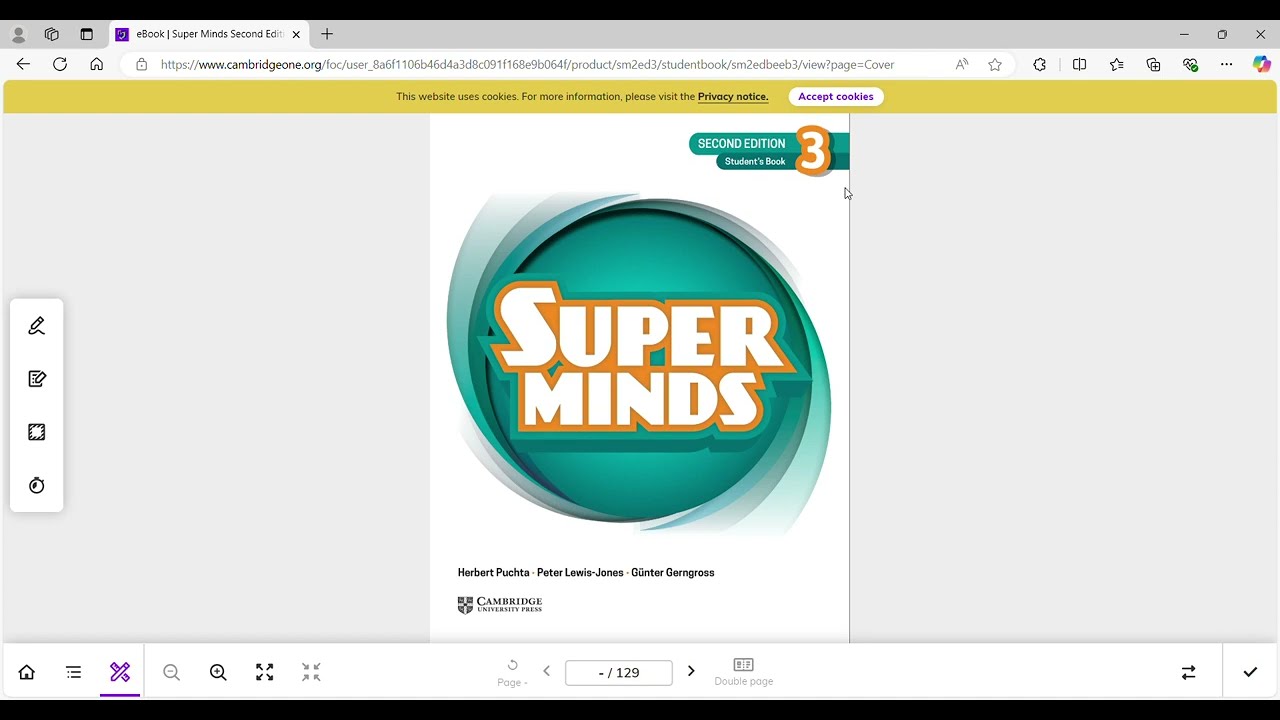This screenshot has width=1280, height=720.
Task: Open Read aloud in address bar
Action: point(962,64)
